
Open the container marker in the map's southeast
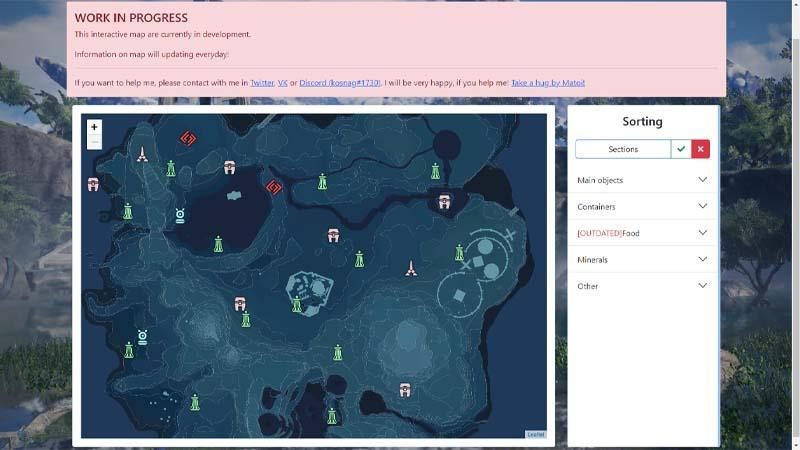pos(405,390)
